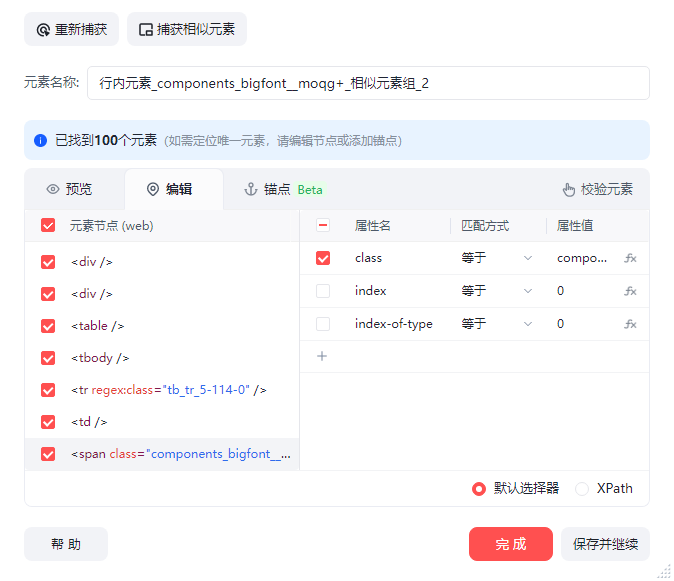The image size is (674, 581).
Task: Switch to the 预览 preview tab
Action: pos(69,189)
